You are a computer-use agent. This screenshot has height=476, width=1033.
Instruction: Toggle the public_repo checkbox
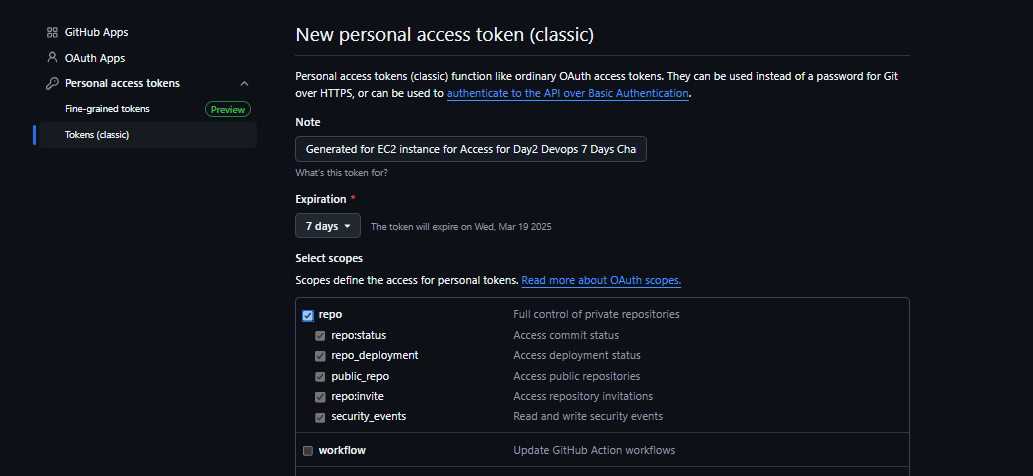pos(320,377)
